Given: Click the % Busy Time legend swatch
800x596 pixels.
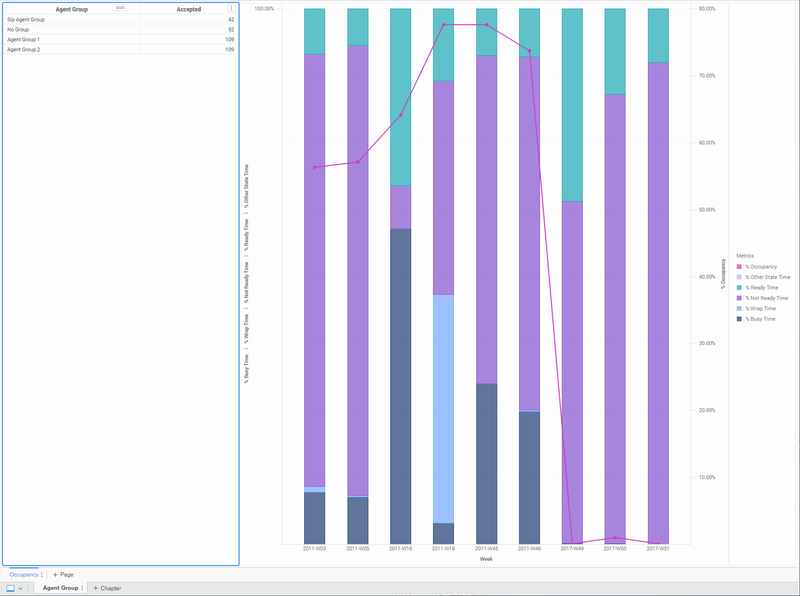Looking at the screenshot, I should [x=739, y=318].
